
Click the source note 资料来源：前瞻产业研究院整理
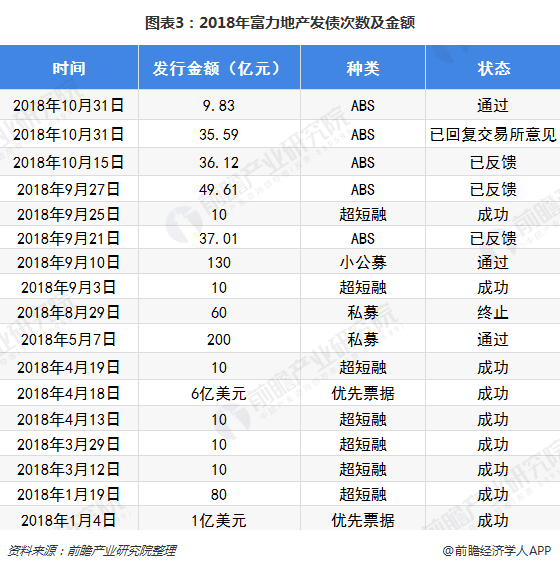point(92,550)
